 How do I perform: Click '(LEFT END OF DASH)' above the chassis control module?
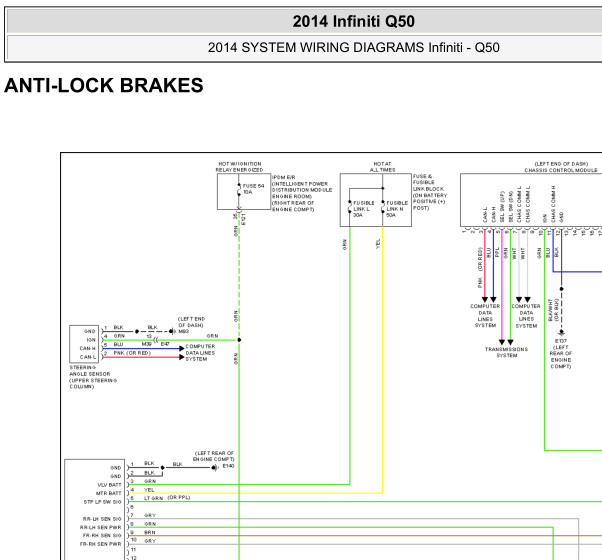tap(561, 164)
